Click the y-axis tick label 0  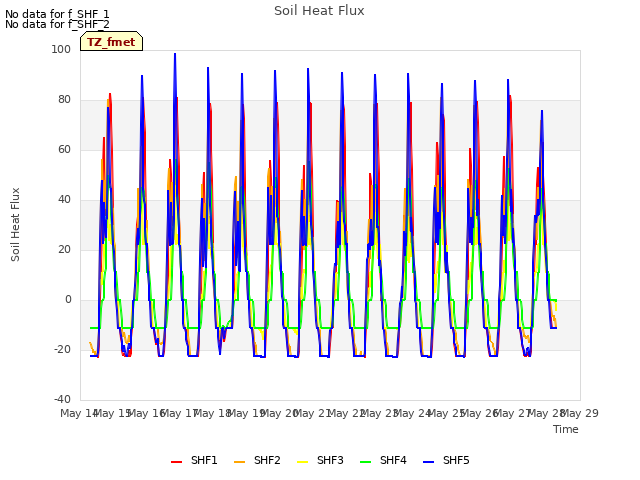coord(68,300)
